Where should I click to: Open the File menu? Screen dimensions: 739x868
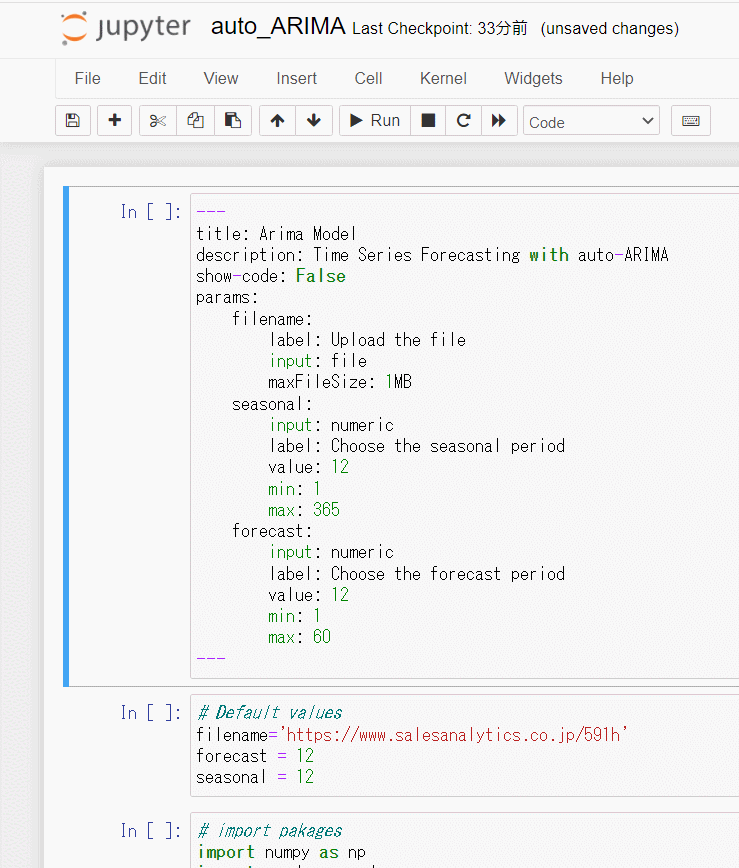point(88,78)
